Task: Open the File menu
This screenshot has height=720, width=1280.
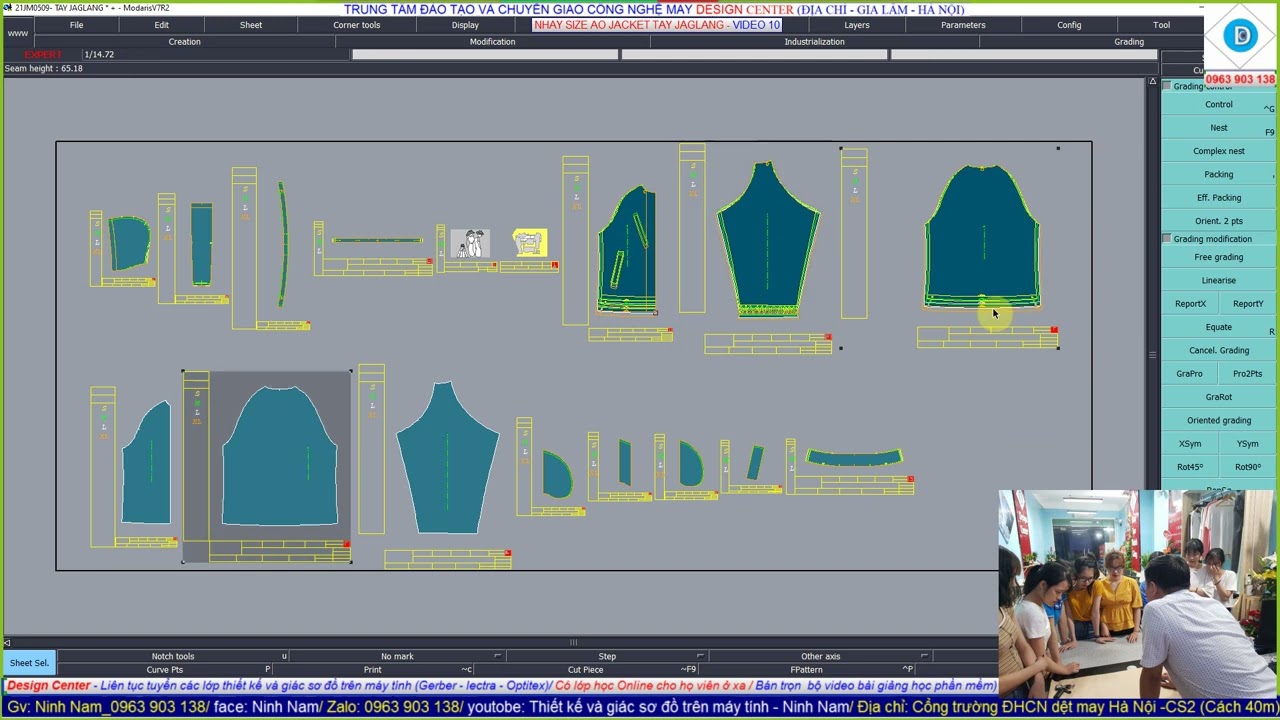Action: click(x=76, y=25)
